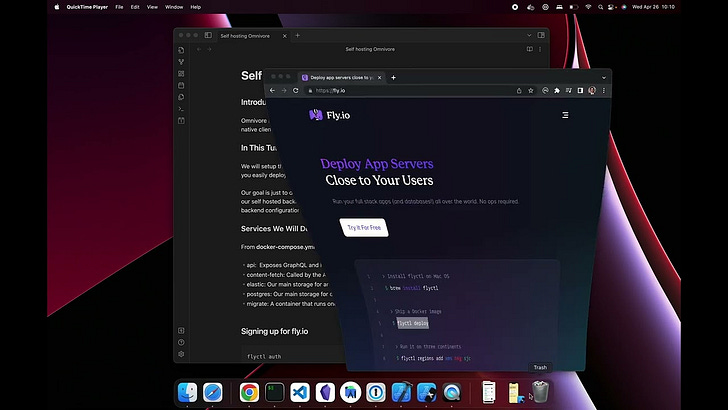
Task: Open Chrome media control icon
Action: click(569, 91)
